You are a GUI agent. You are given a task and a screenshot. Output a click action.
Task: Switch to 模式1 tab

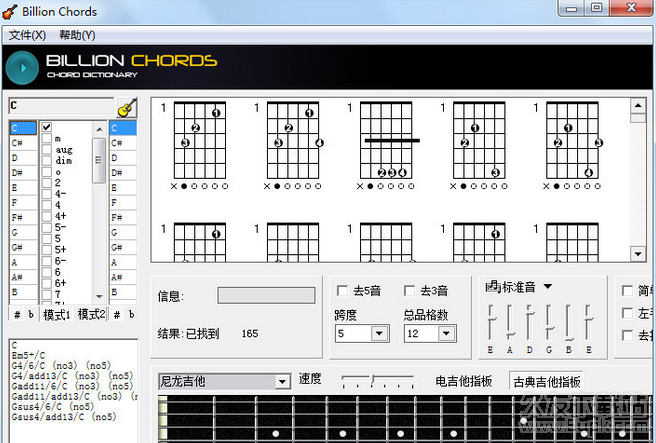(x=56, y=314)
